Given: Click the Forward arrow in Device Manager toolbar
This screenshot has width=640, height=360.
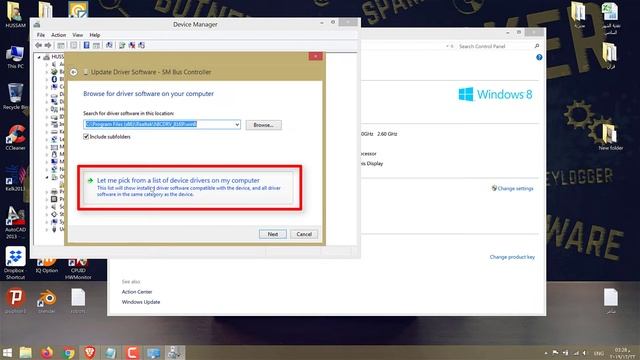Looking at the screenshot, I should coord(48,45).
